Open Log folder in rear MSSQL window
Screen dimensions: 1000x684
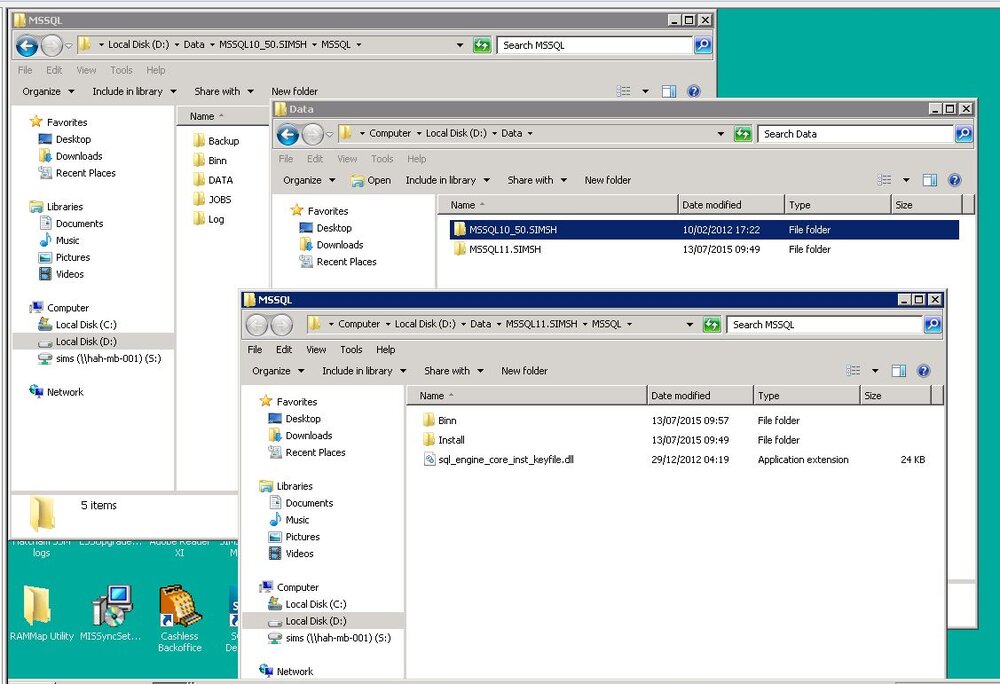point(209,219)
